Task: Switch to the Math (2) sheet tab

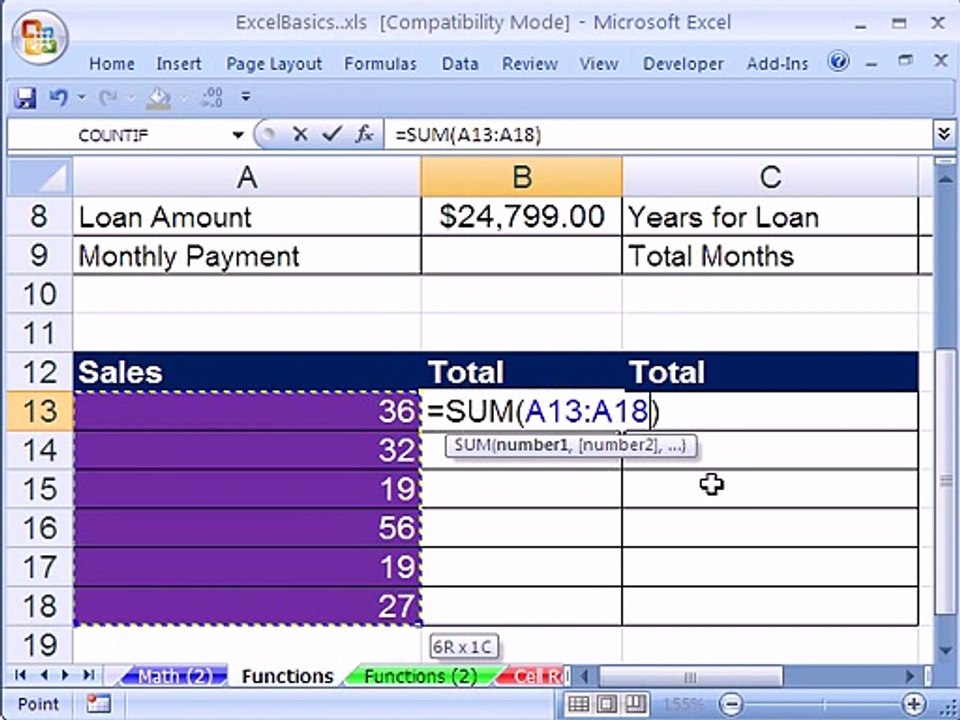Action: point(174,676)
